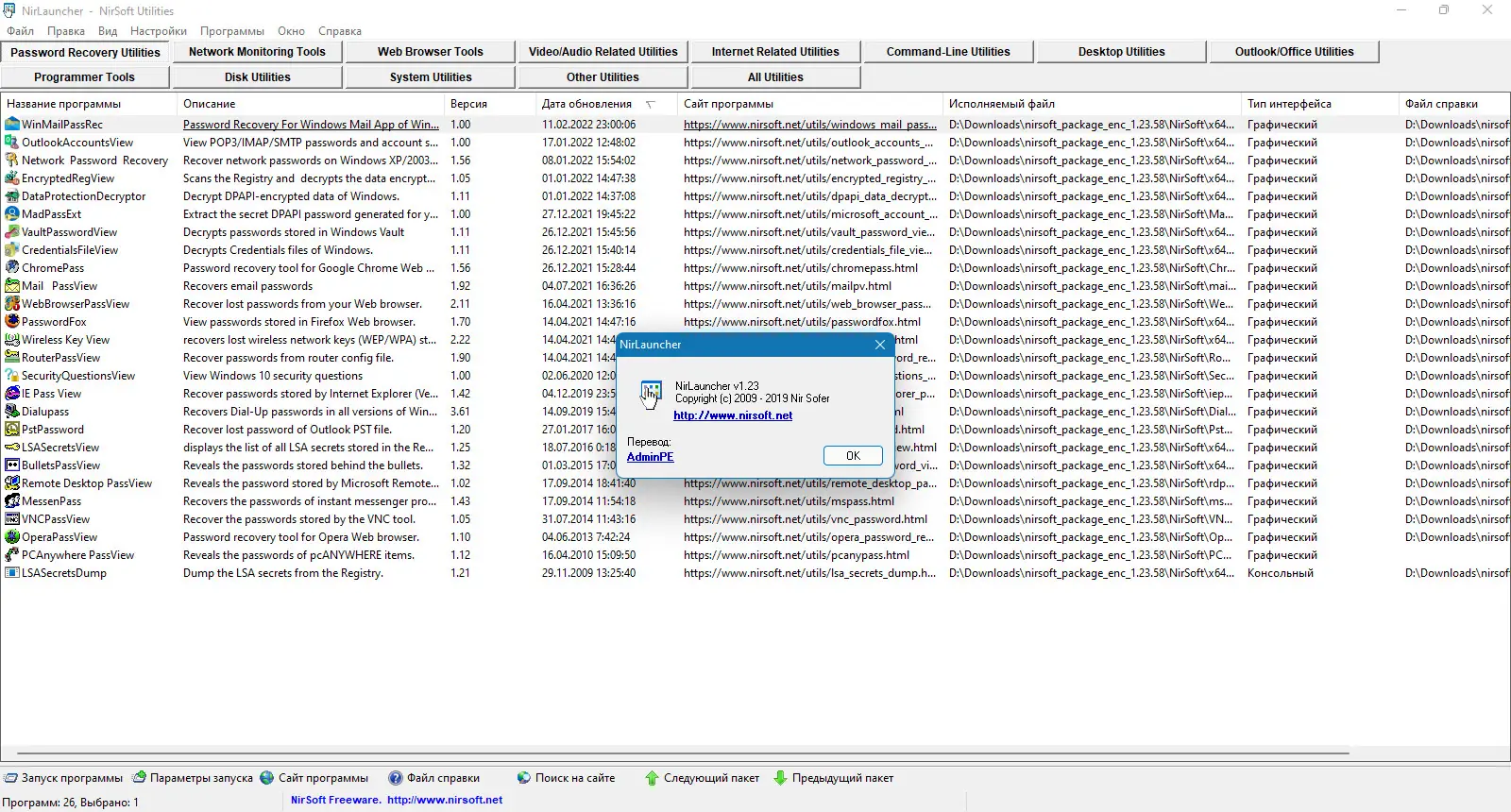Viewport: 1511px width, 812px height.
Task: Open the Вид menu
Action: [108, 31]
